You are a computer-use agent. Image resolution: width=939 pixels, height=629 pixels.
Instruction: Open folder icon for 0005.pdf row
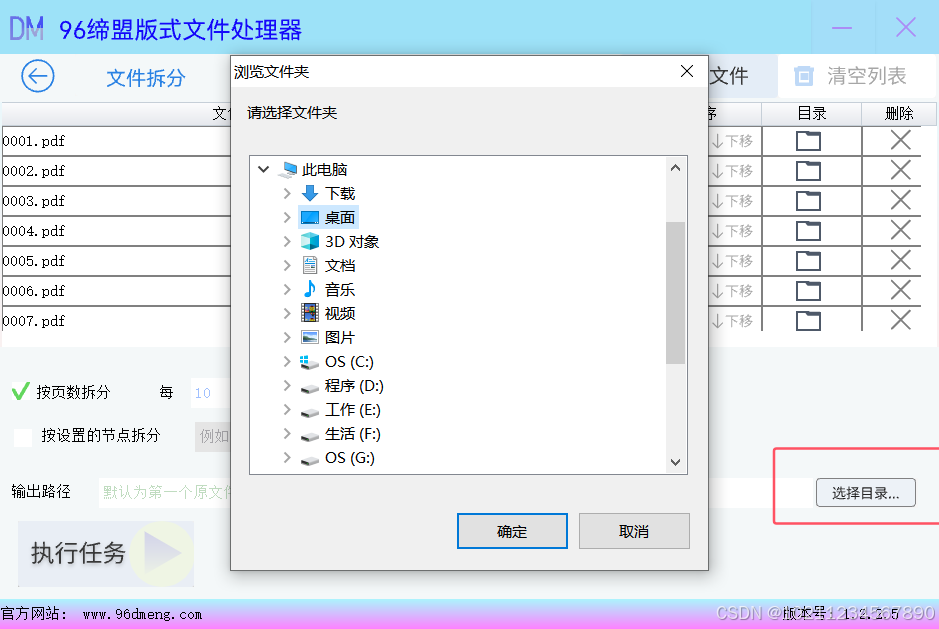(808, 261)
